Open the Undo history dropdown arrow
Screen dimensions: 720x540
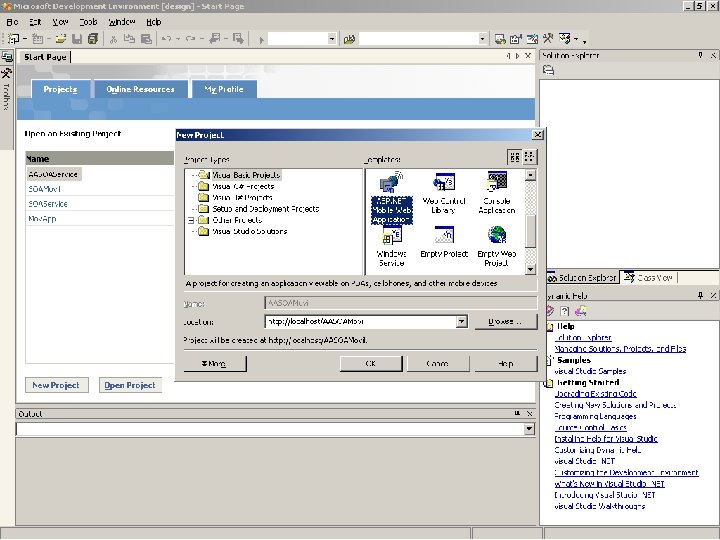tap(178, 39)
